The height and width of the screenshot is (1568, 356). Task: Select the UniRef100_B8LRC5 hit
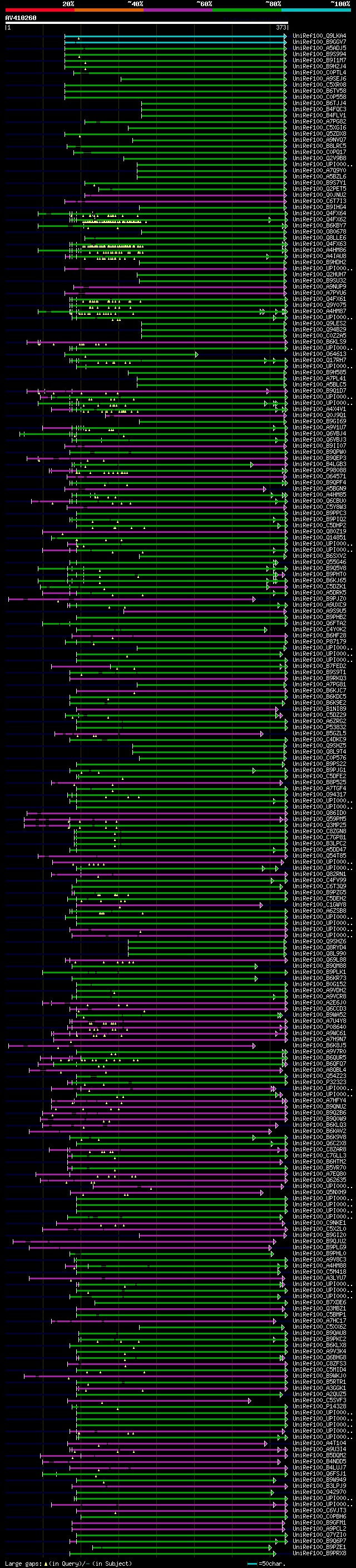tap(319, 147)
